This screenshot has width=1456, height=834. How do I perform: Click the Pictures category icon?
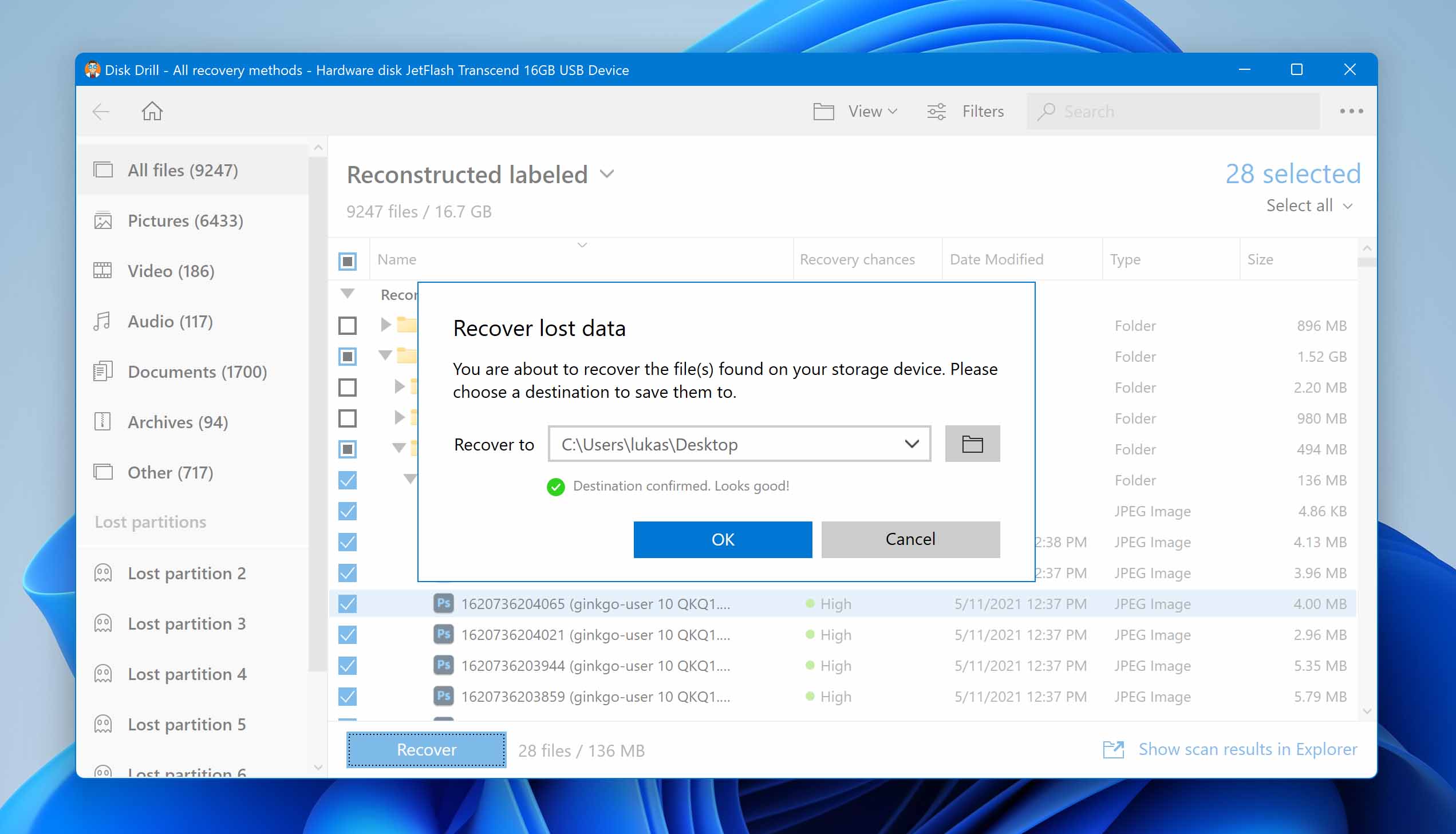pos(103,221)
